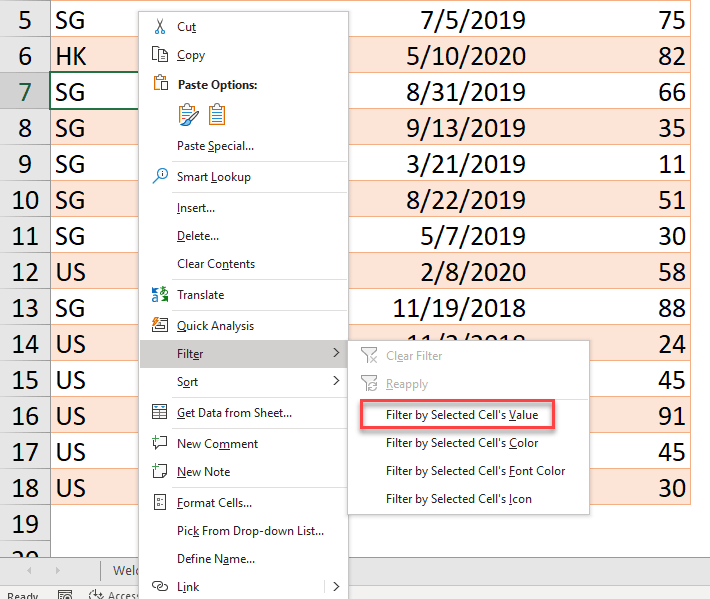The image size is (710, 599).
Task: Choose the second paste option clipboard icon
Action: pos(217,115)
